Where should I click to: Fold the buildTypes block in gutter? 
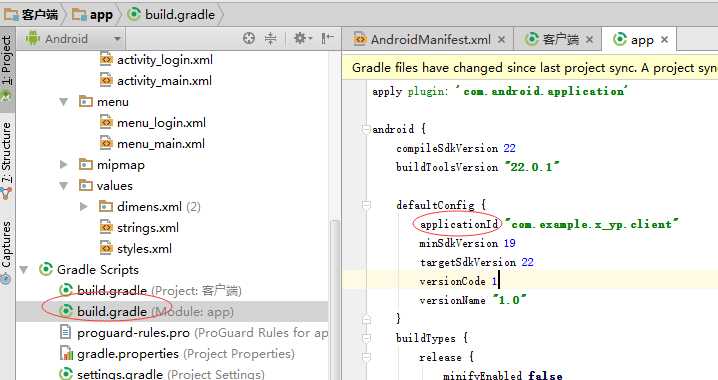366,338
